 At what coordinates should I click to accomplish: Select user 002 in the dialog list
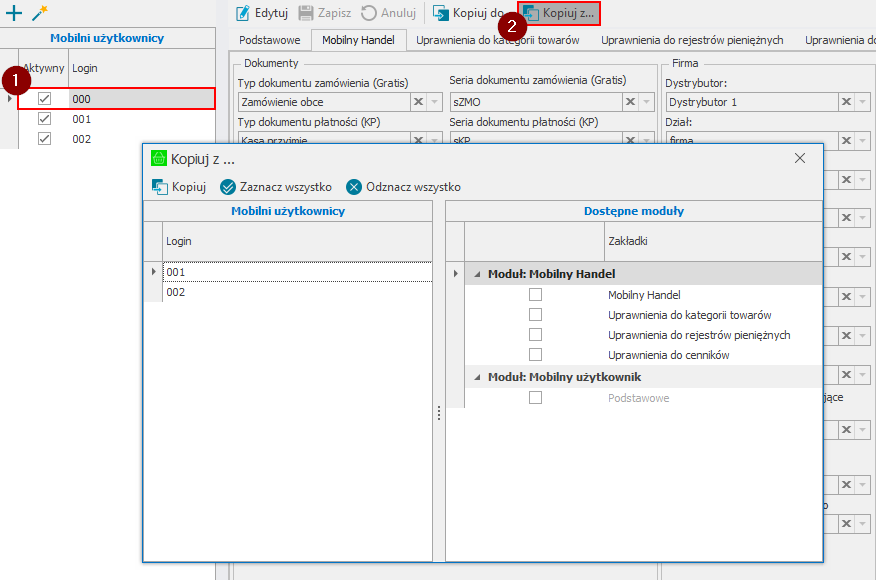click(x=176, y=292)
